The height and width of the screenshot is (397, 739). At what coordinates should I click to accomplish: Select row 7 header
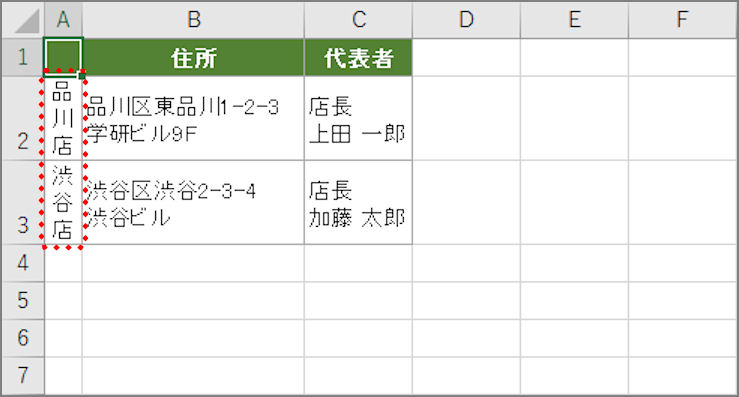[x=23, y=375]
